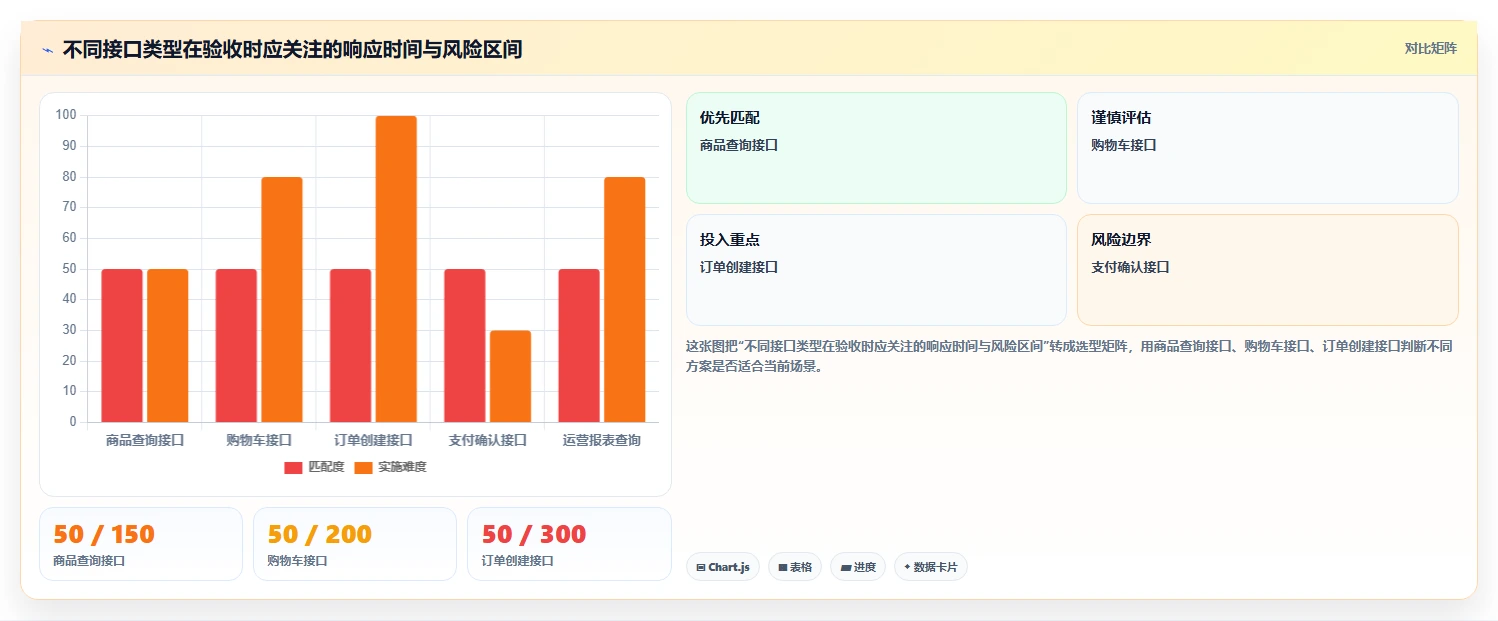Select the 表格 tag chip
The image size is (1498, 621).
click(795, 567)
